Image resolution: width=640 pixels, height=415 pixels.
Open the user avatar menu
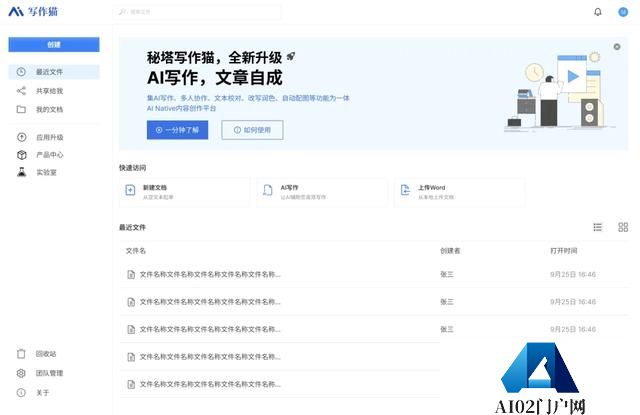(x=623, y=12)
